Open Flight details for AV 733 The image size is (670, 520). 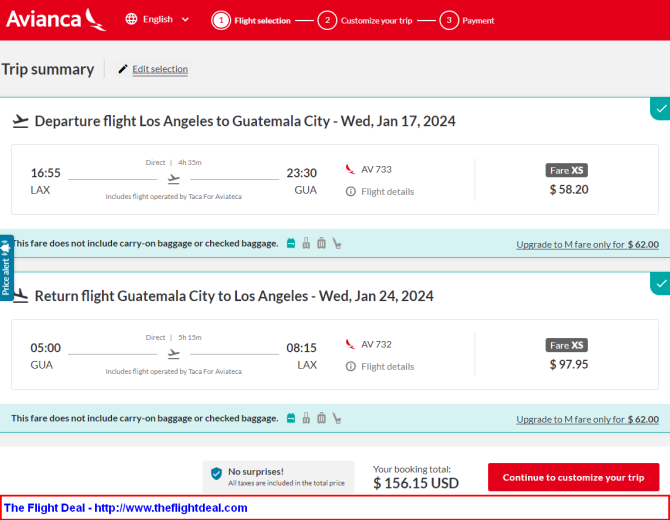(388, 191)
